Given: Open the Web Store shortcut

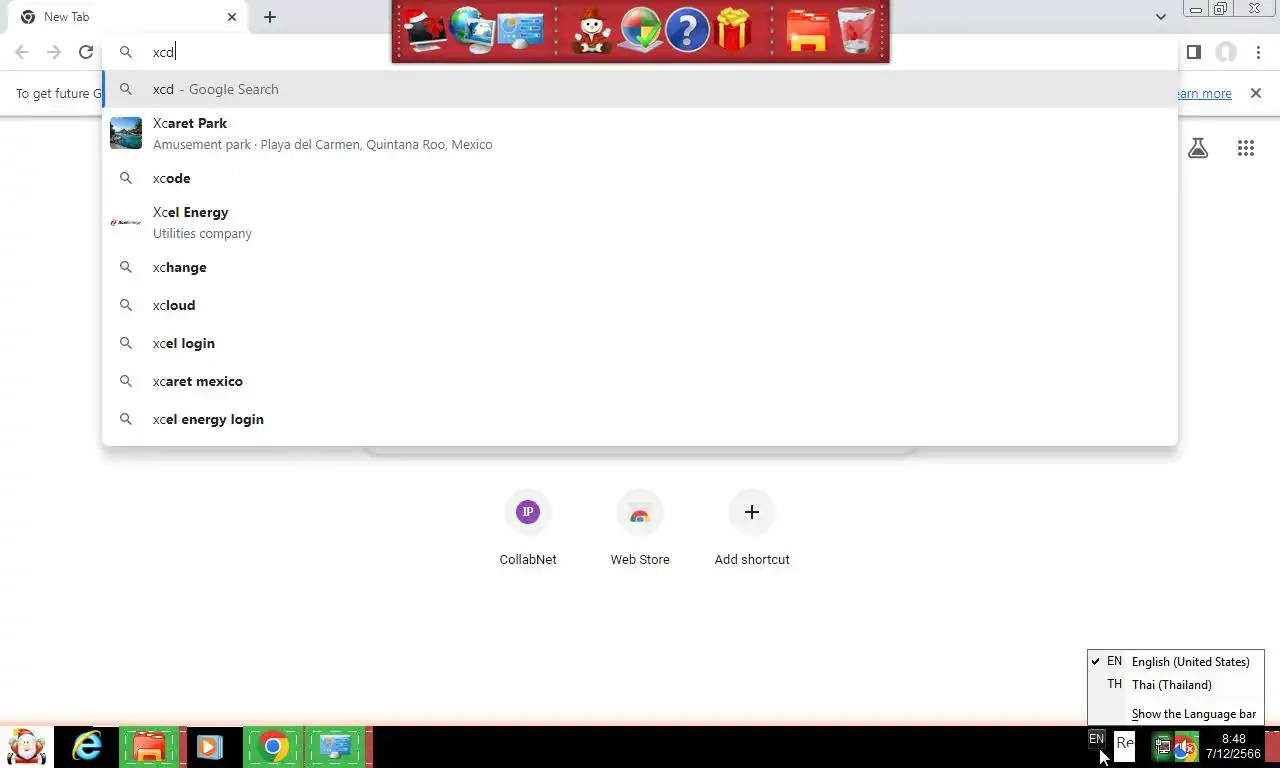Looking at the screenshot, I should 640,530.
